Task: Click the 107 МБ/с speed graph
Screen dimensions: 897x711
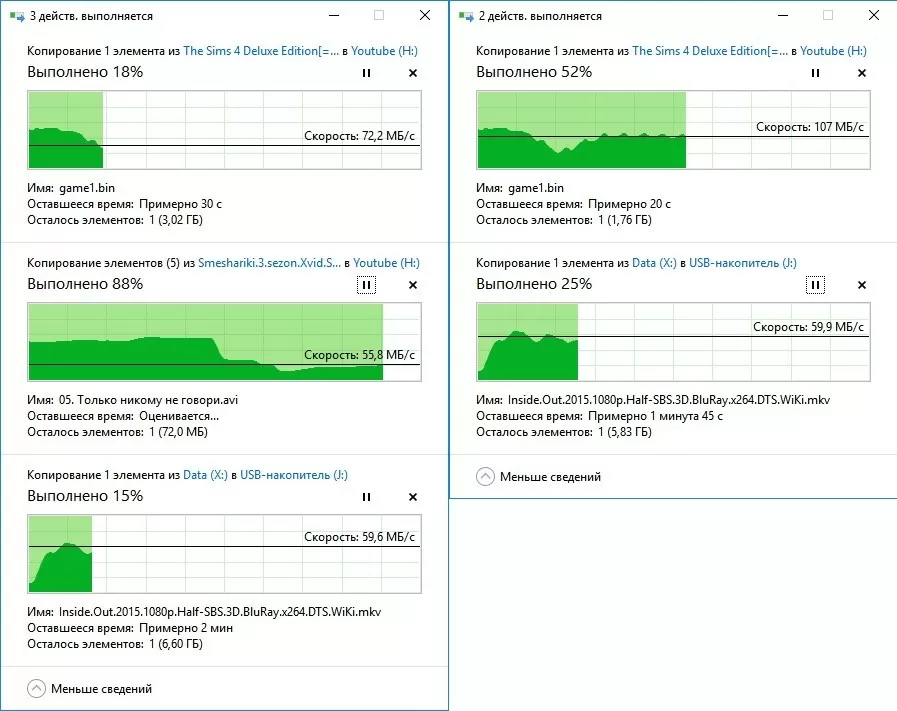Action: [x=673, y=130]
